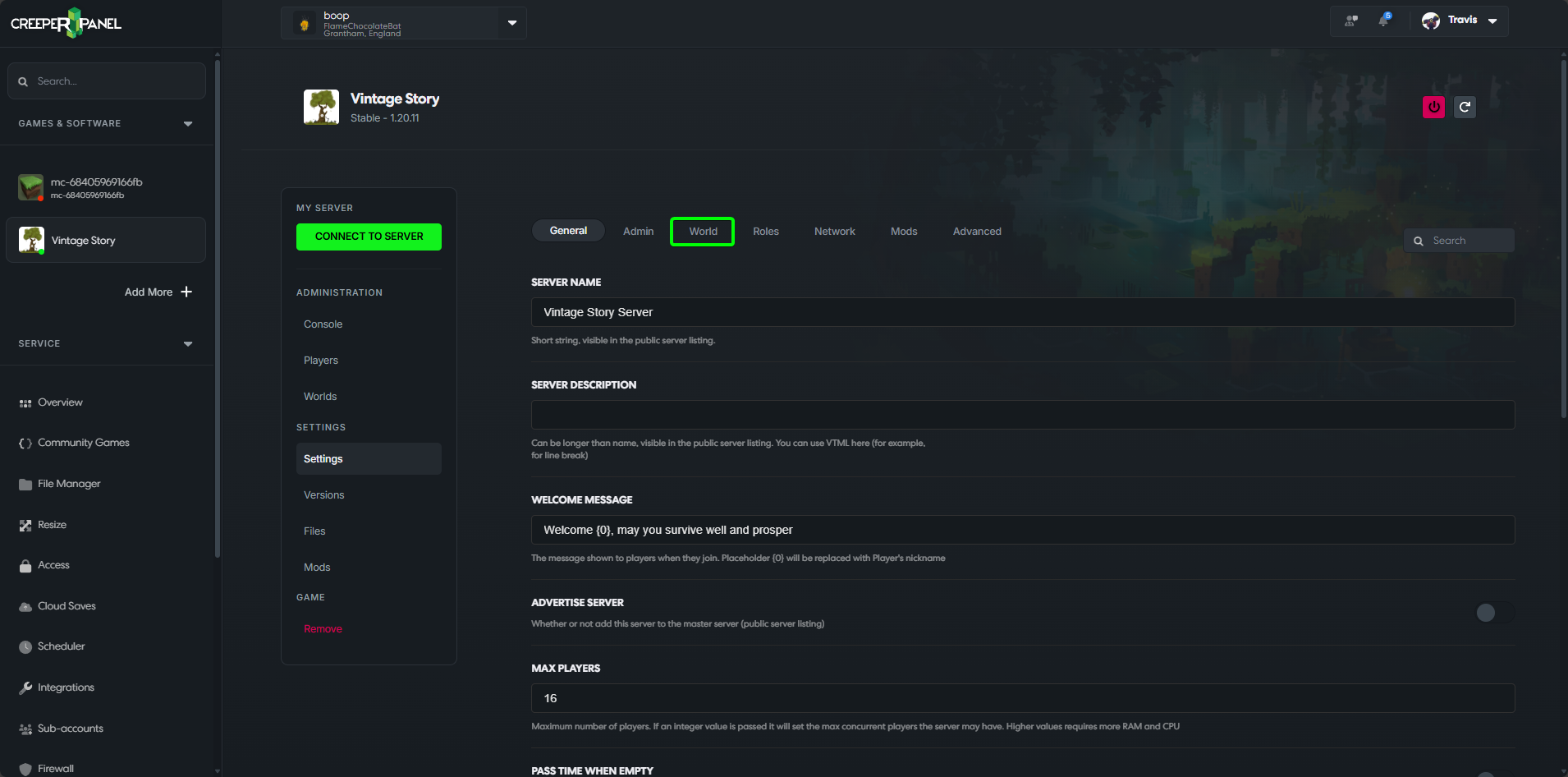Click the mc-68405969166fb Minecraft block icon
The width and height of the screenshot is (1568, 777).
[31, 187]
